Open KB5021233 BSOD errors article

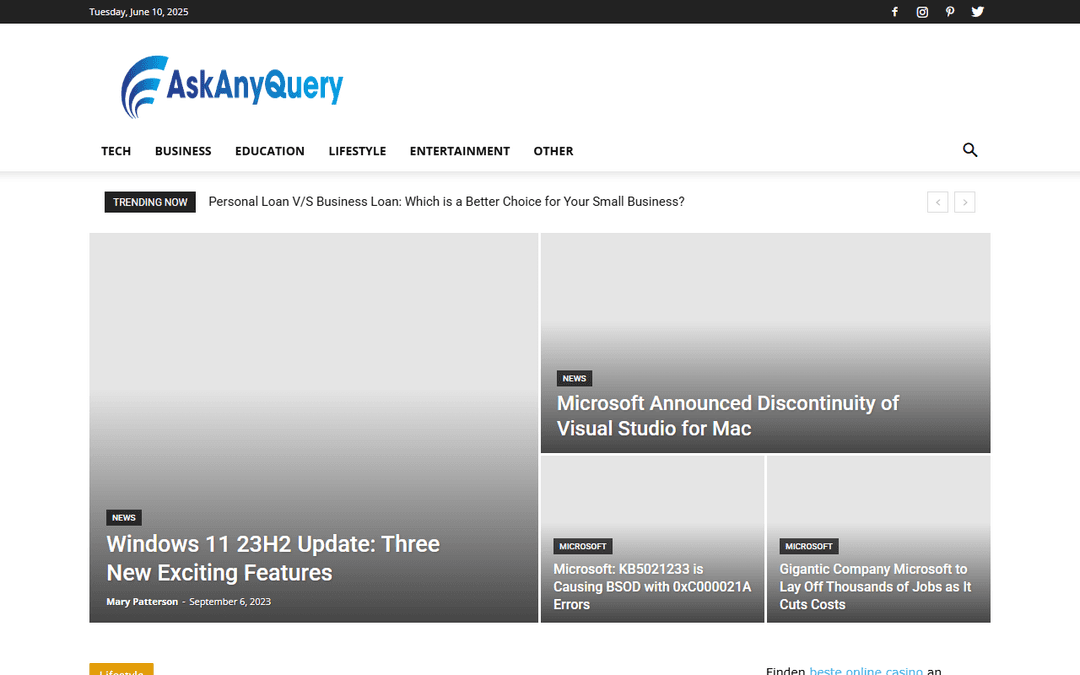pyautogui.click(x=652, y=587)
